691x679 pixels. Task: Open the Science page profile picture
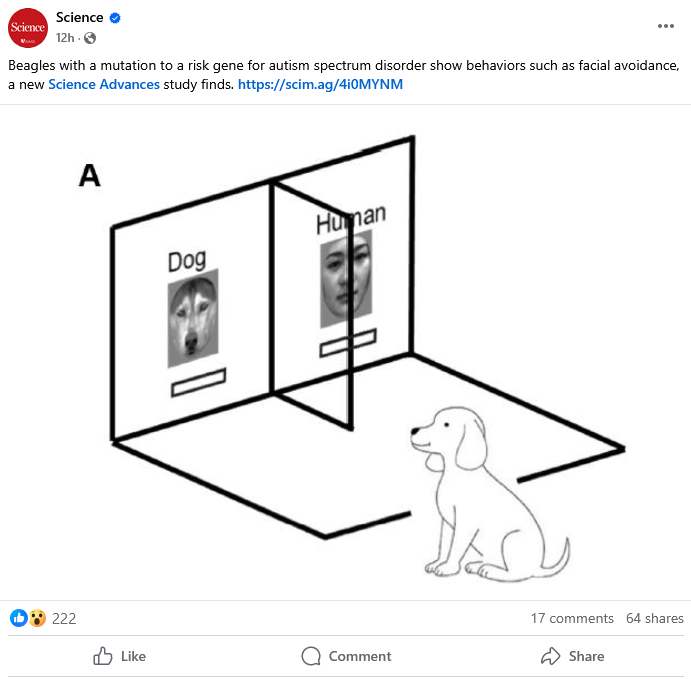tap(28, 28)
